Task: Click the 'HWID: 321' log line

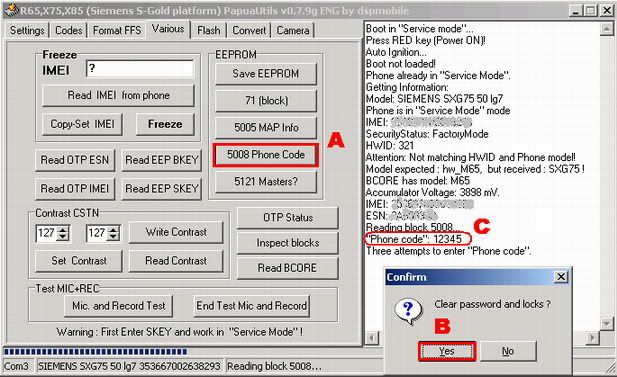Action: click(x=390, y=146)
